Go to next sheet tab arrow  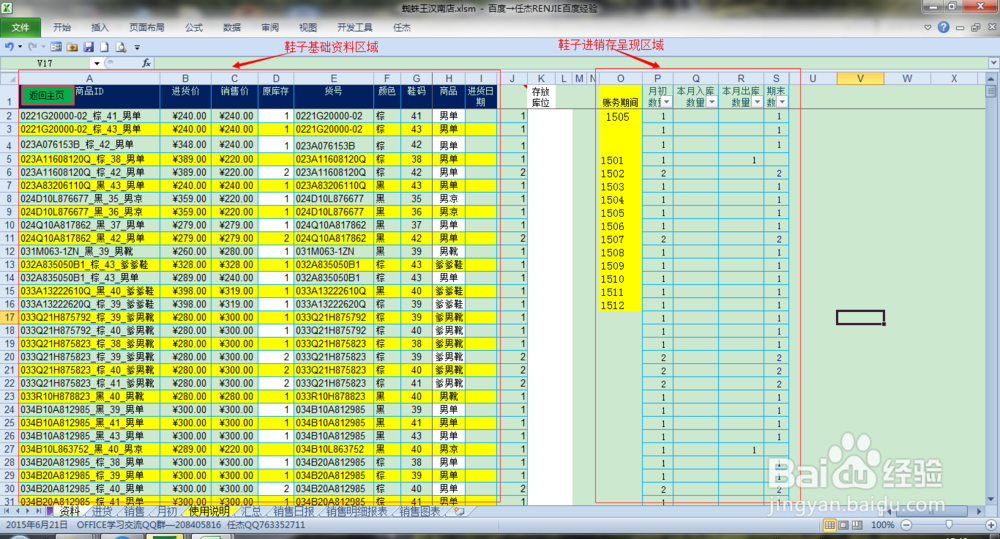(29, 511)
